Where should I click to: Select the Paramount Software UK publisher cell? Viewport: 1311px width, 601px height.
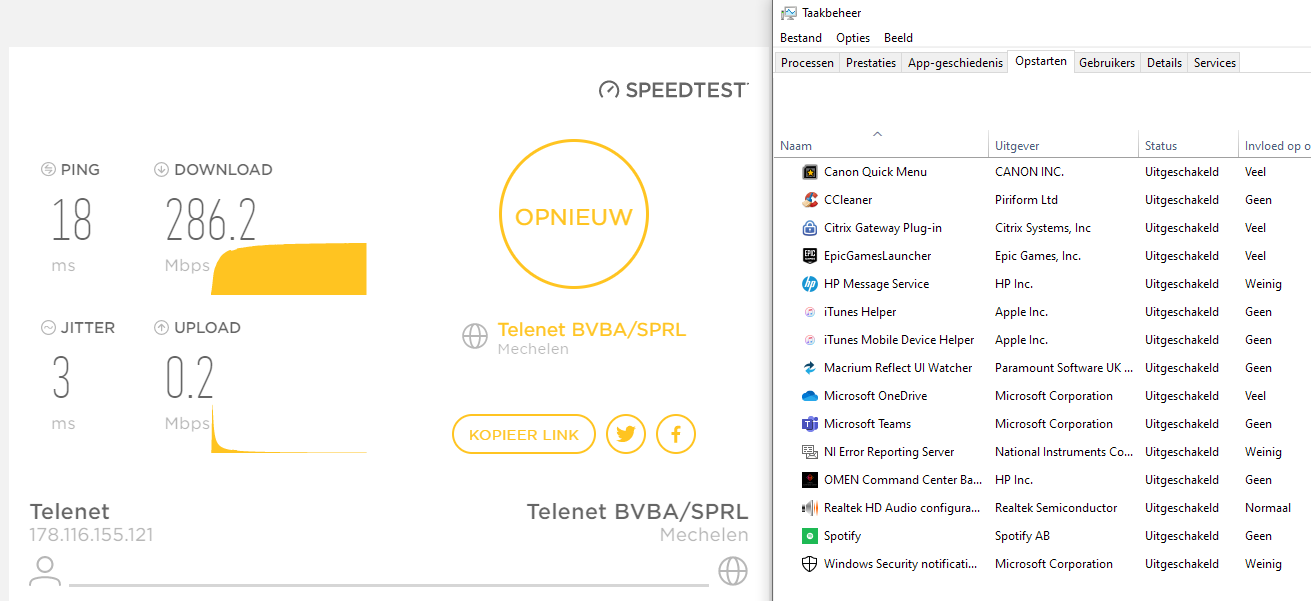[1064, 368]
